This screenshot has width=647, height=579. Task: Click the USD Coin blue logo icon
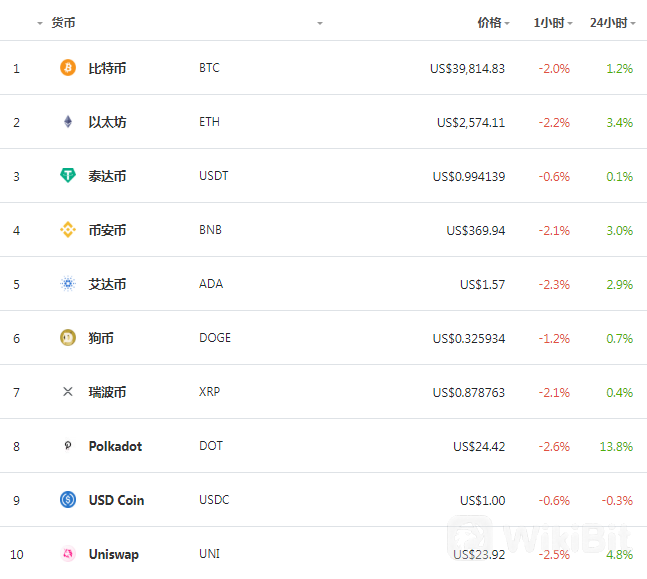click(68, 500)
